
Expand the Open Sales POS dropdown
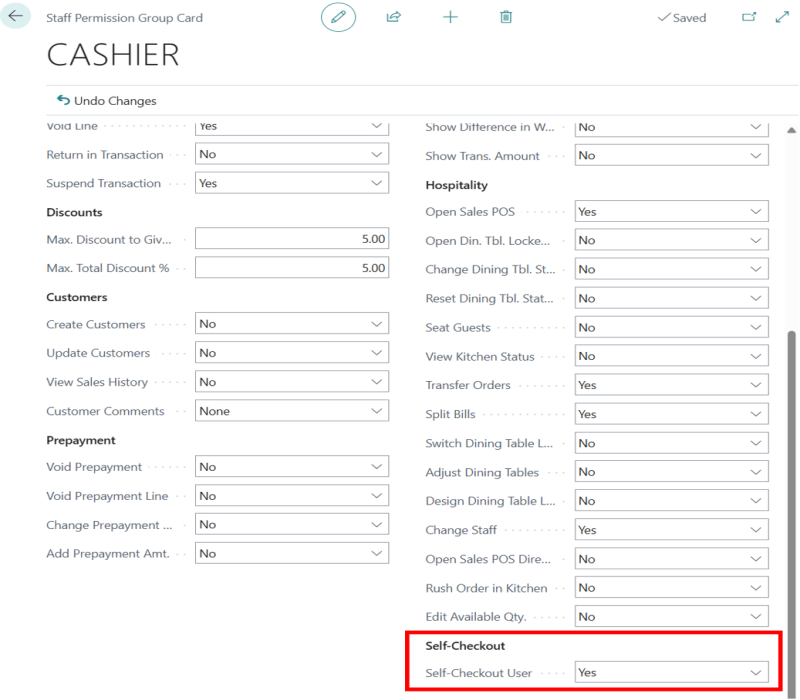(671, 212)
